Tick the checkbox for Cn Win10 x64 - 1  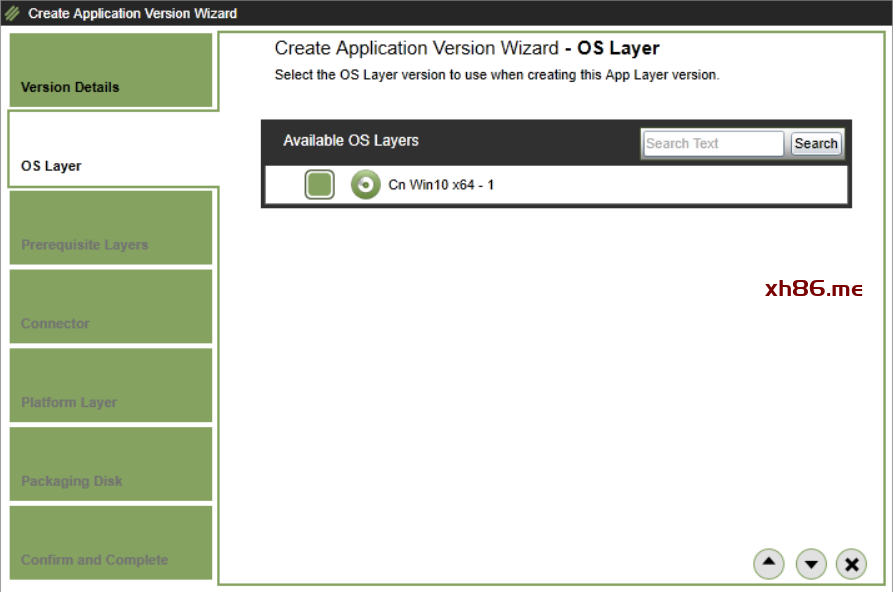click(x=319, y=185)
